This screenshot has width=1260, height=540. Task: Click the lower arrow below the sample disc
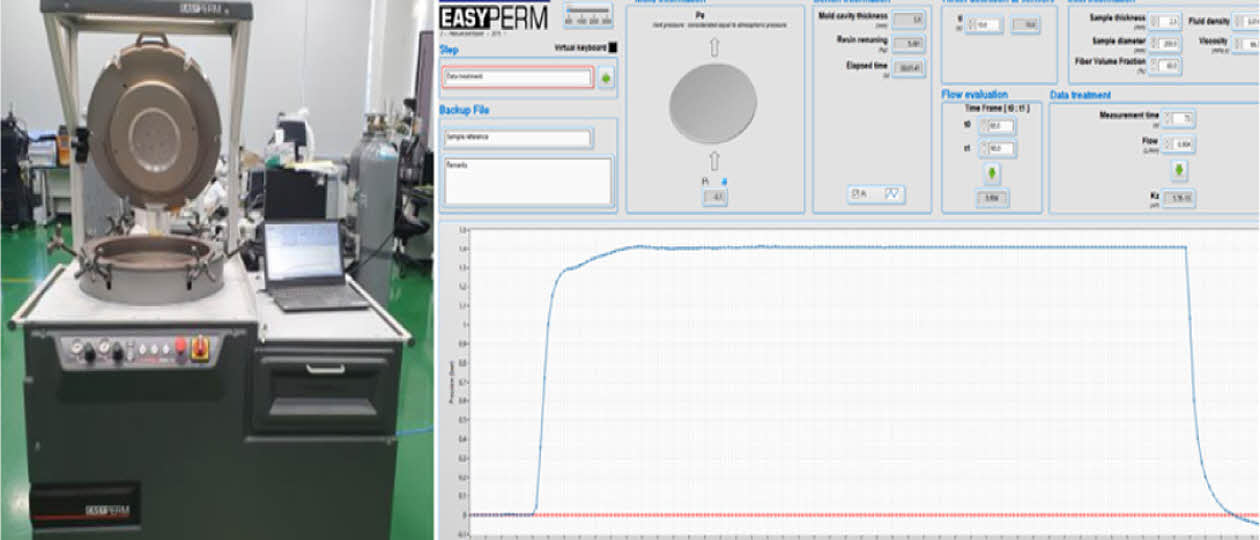[714, 160]
